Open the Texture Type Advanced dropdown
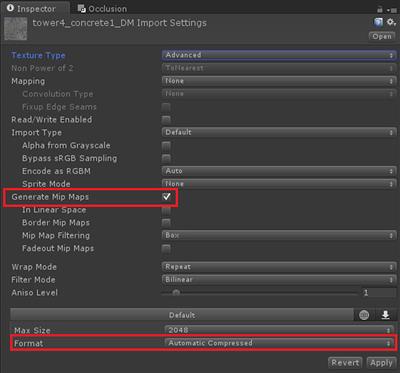Viewport: 400px width, 373px height. pyautogui.click(x=279, y=55)
